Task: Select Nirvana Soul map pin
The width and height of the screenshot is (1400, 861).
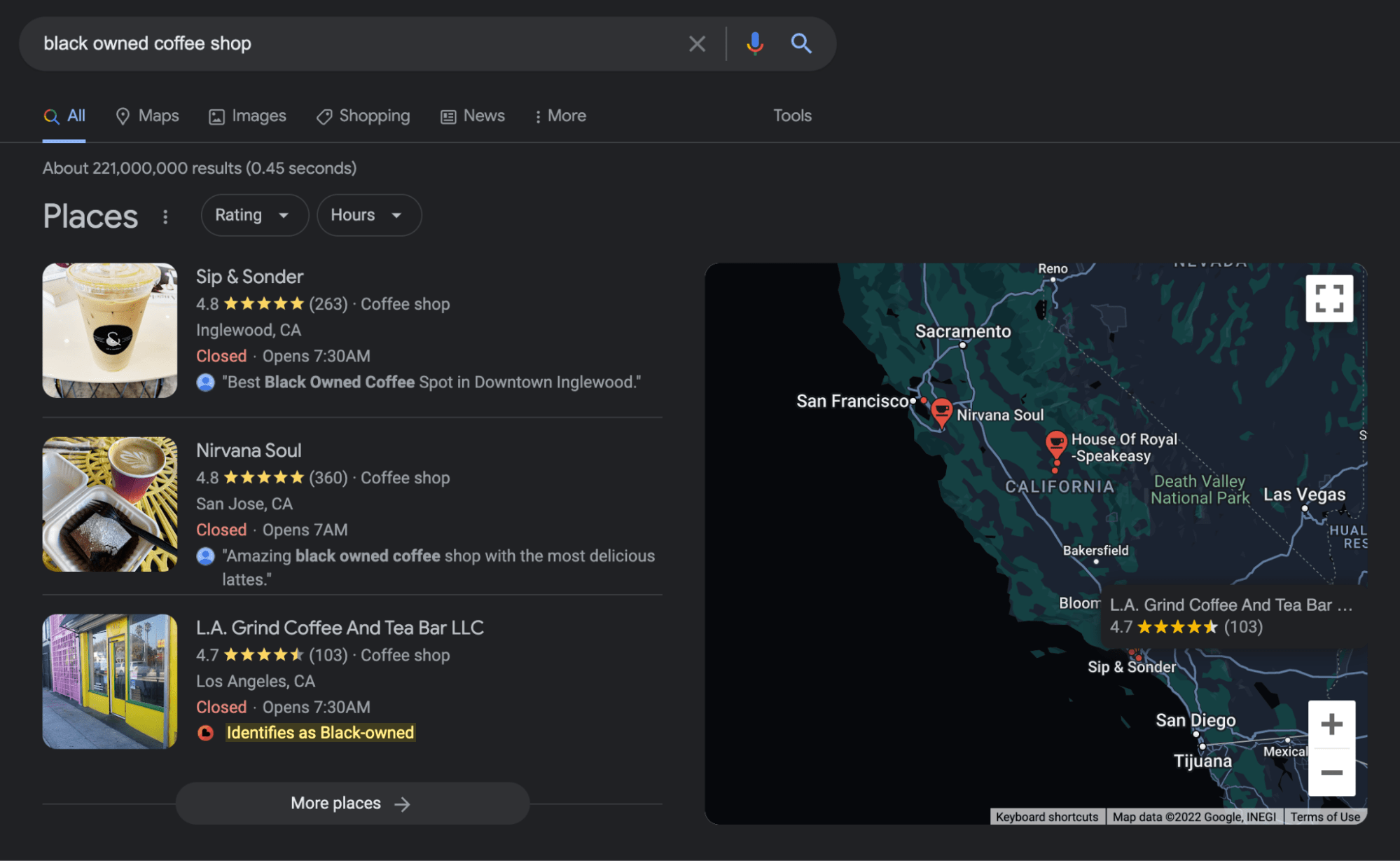Action: pos(941,411)
